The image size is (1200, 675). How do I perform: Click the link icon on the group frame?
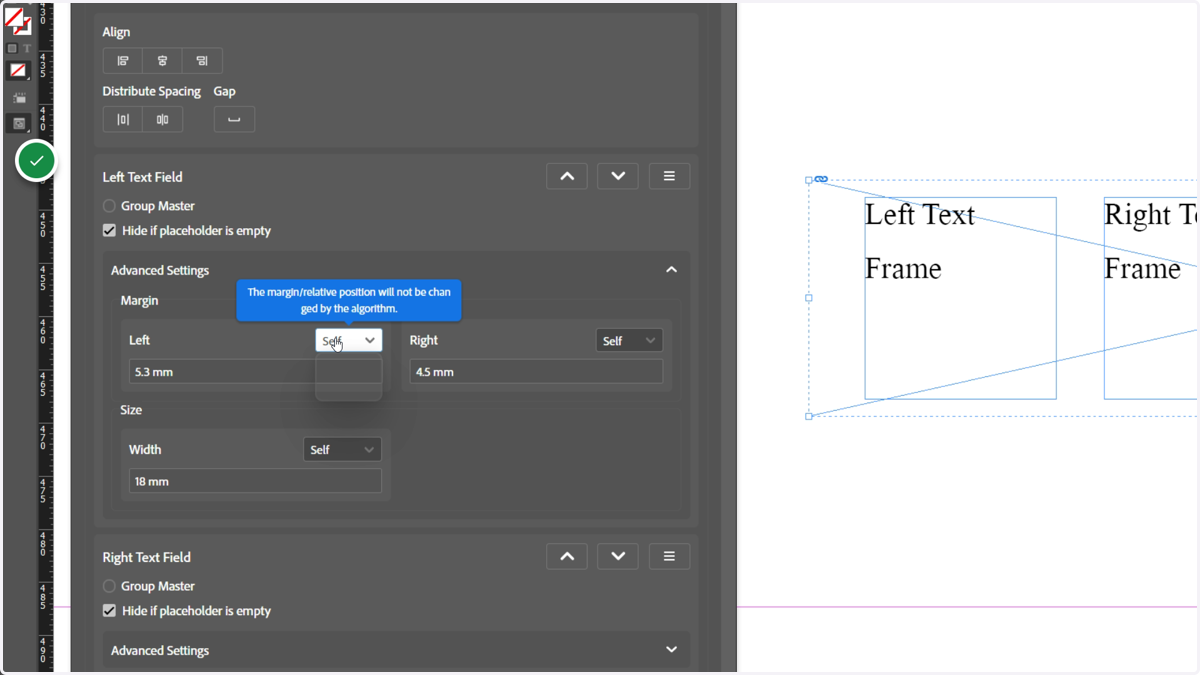pyautogui.click(x=821, y=179)
